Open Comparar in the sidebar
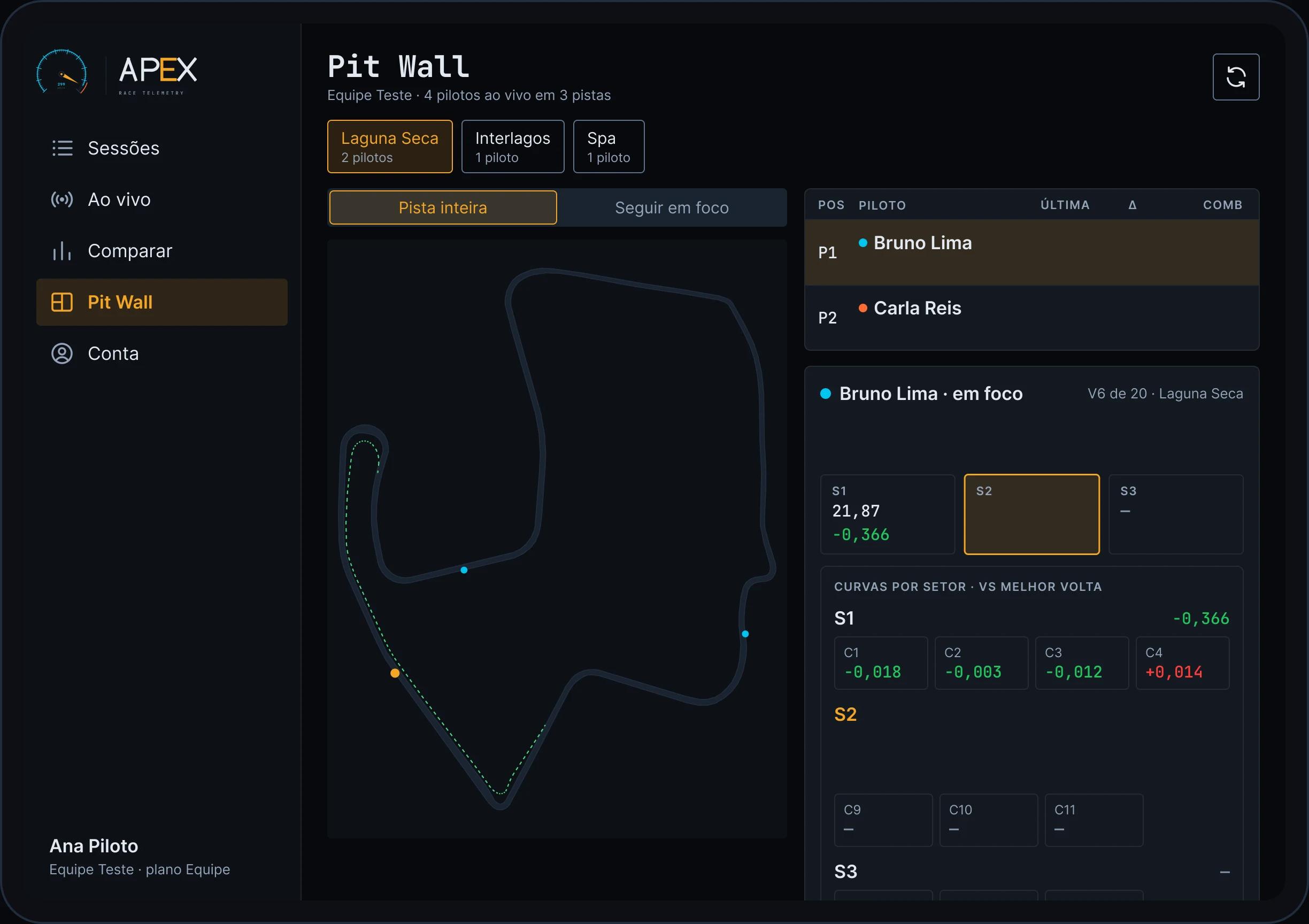The height and width of the screenshot is (924, 1309). click(162, 251)
